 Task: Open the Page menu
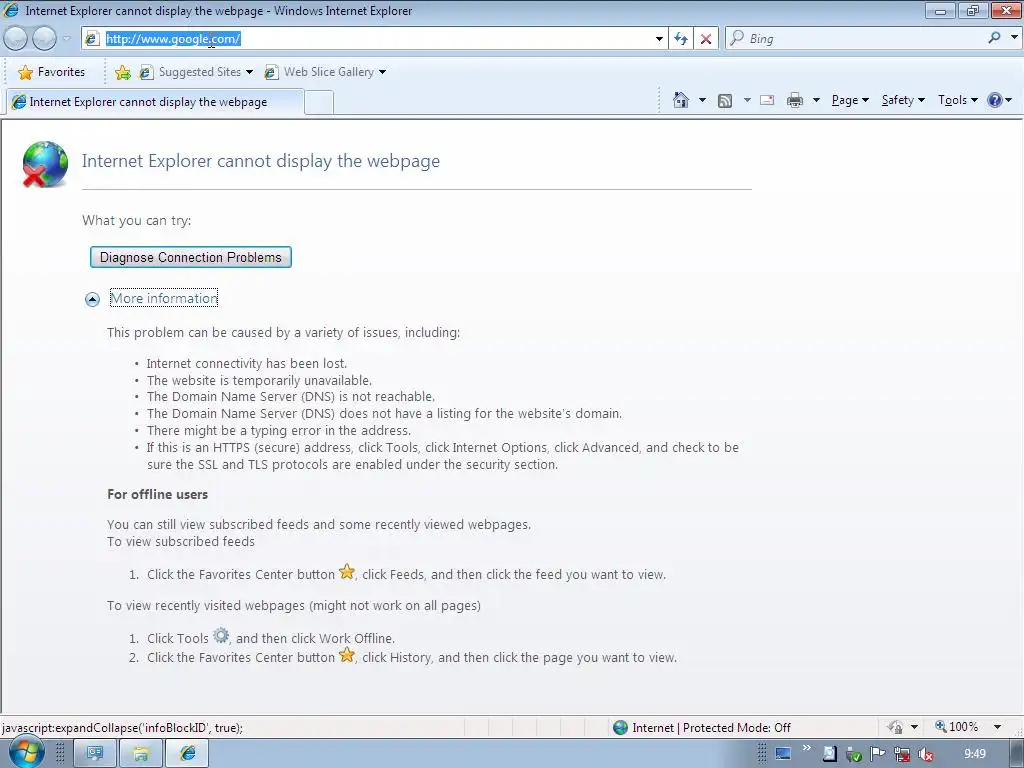point(850,100)
